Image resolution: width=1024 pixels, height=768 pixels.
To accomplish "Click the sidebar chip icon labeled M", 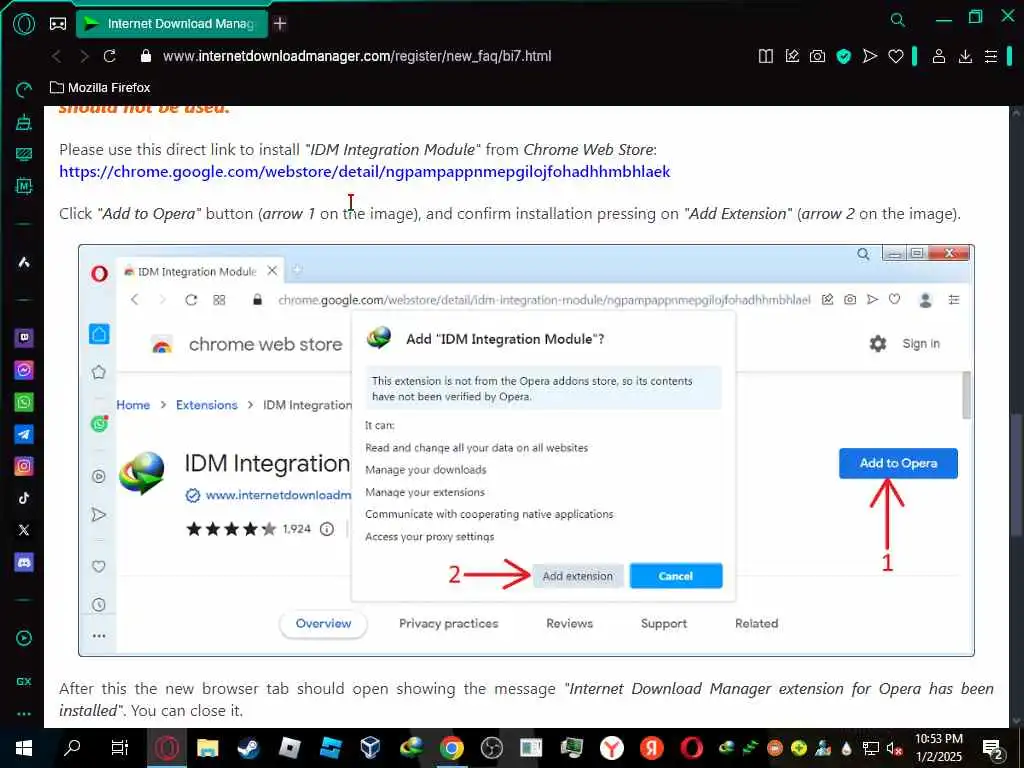I will click(x=24, y=186).
